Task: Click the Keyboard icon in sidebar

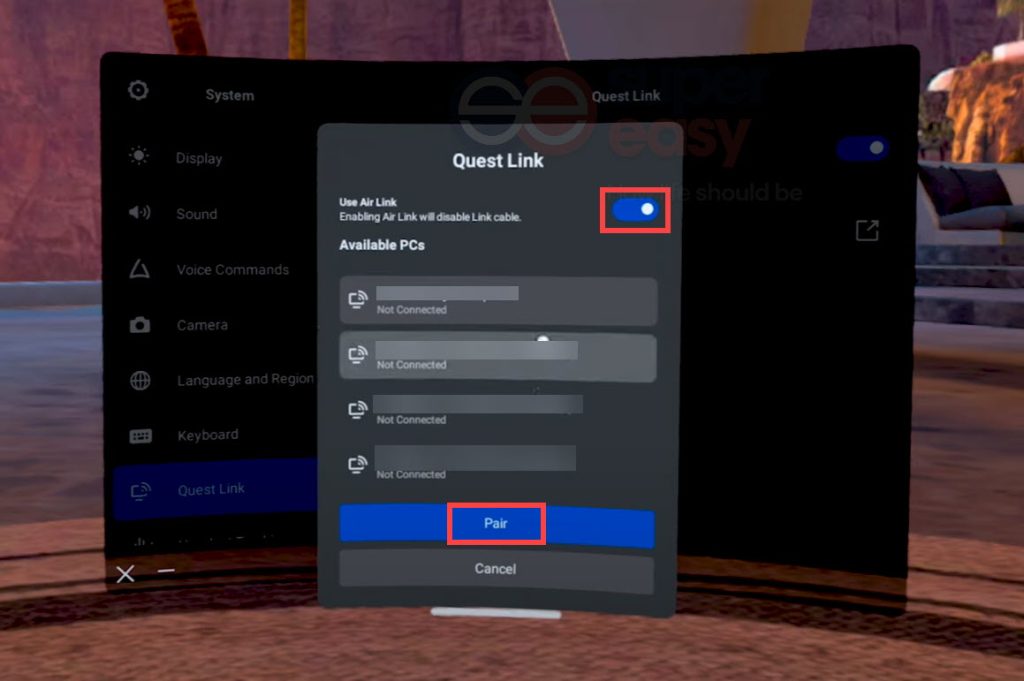Action: 139,436
